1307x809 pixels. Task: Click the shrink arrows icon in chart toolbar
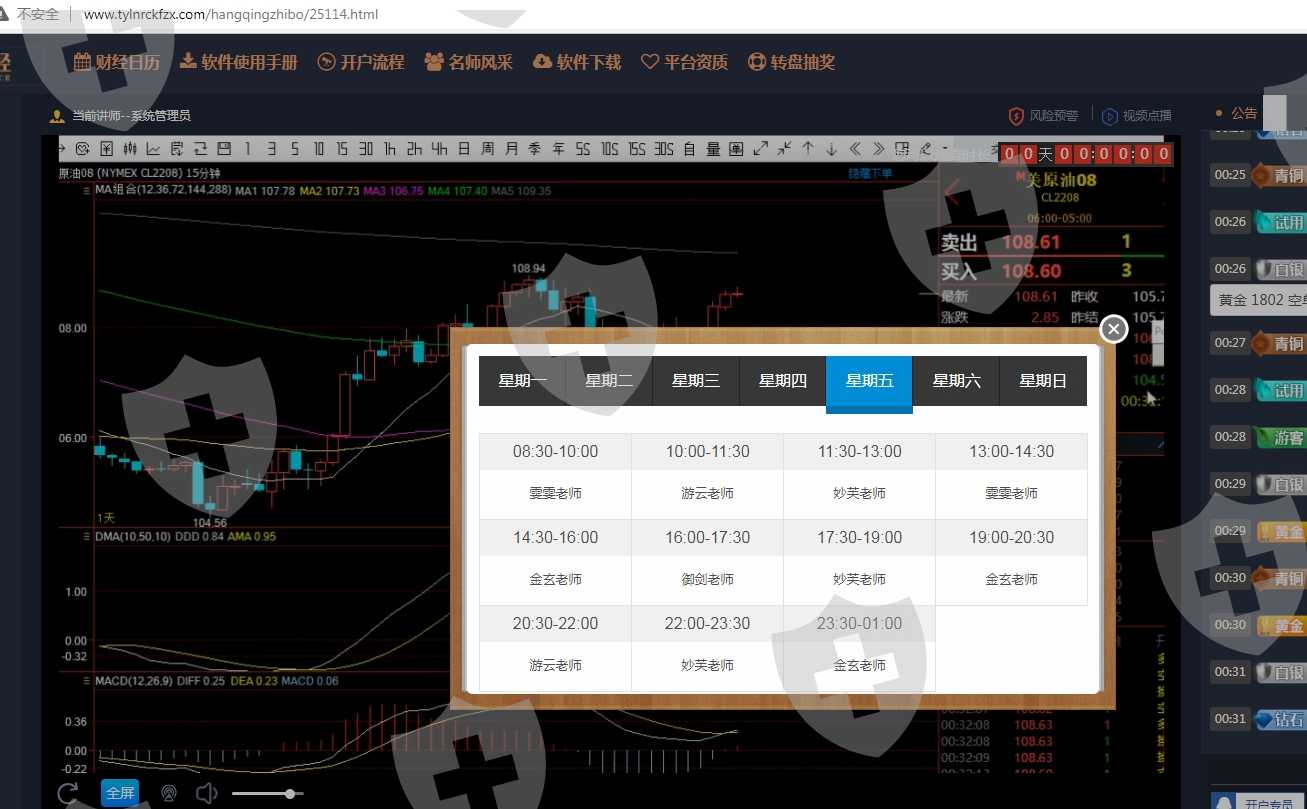(x=784, y=149)
